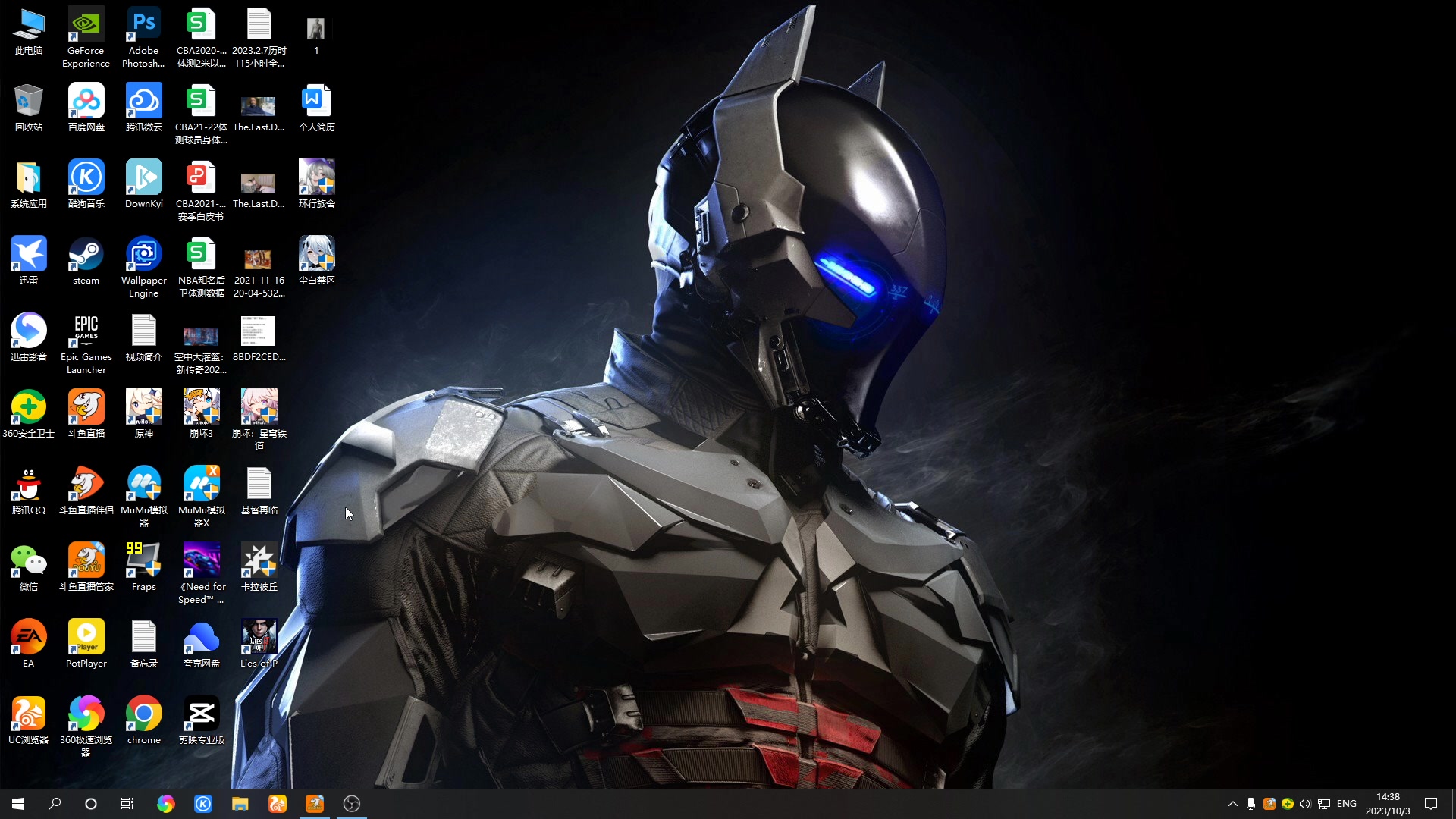This screenshot has height=819, width=1456.
Task: Select the 崩坏：星穹铁道 game icon
Action: (259, 421)
